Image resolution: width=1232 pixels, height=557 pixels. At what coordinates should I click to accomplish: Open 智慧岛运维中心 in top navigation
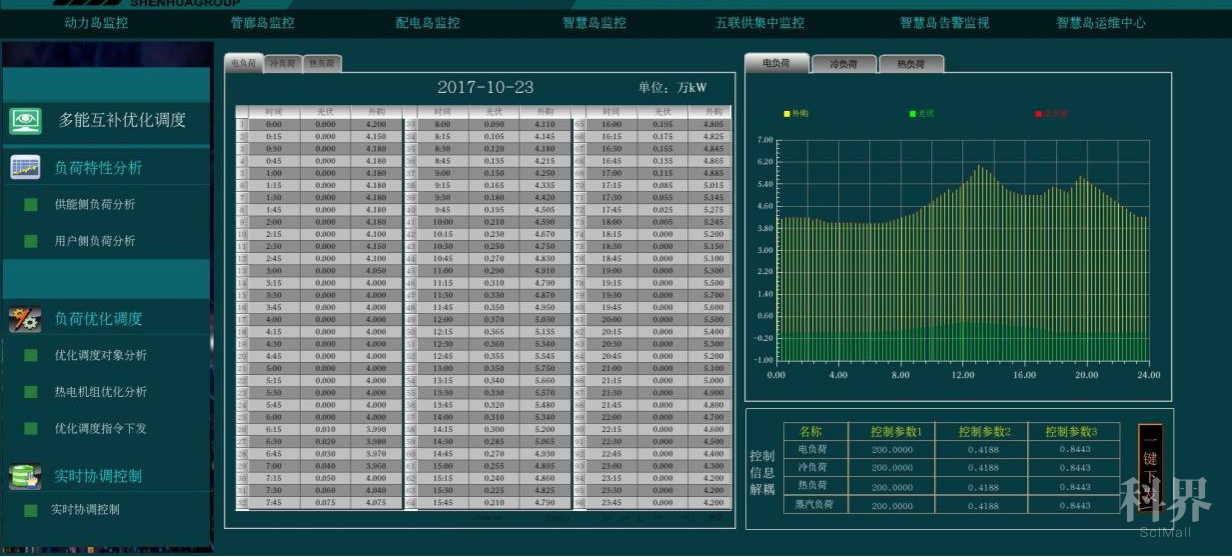point(1100,22)
